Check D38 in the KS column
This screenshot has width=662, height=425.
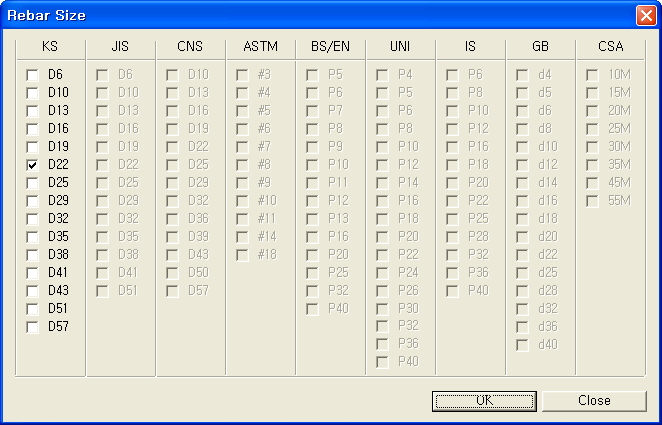pyautogui.click(x=32, y=255)
